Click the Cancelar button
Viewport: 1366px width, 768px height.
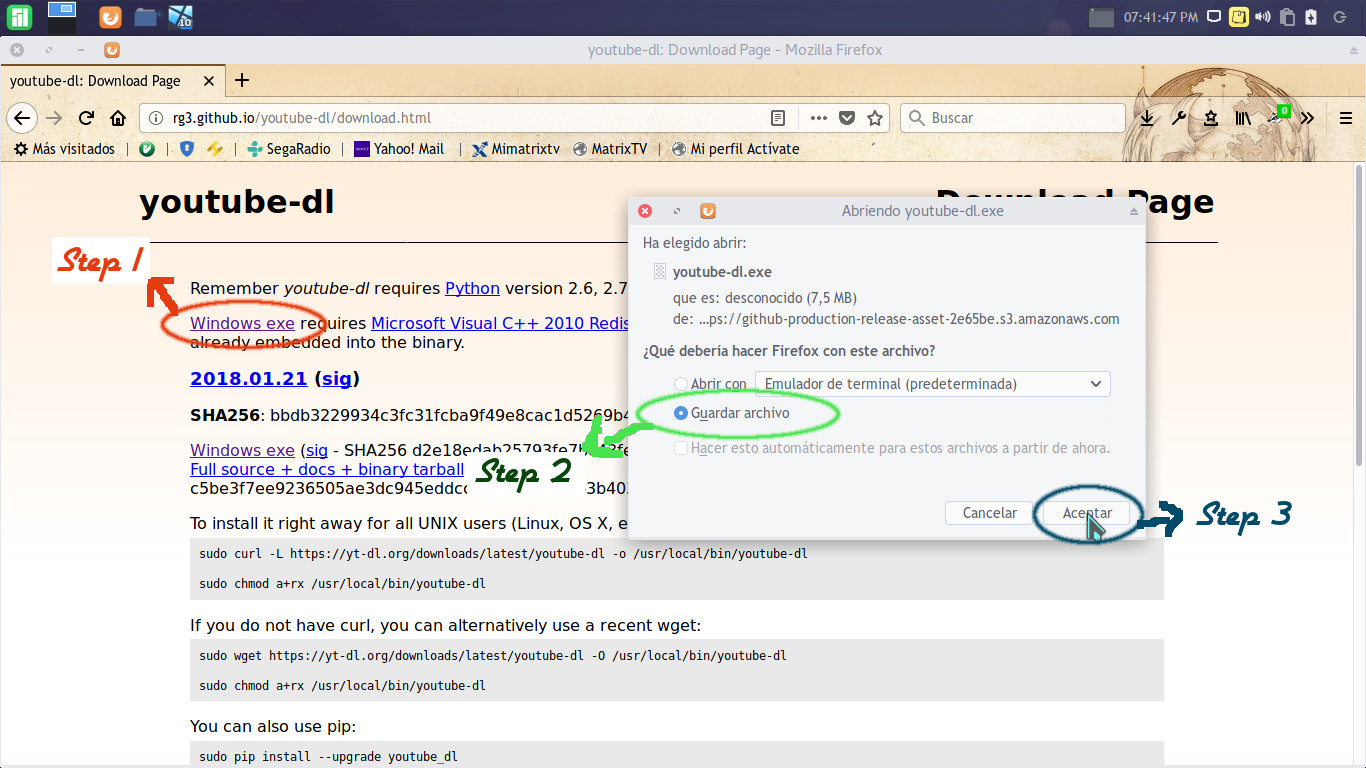click(990, 513)
